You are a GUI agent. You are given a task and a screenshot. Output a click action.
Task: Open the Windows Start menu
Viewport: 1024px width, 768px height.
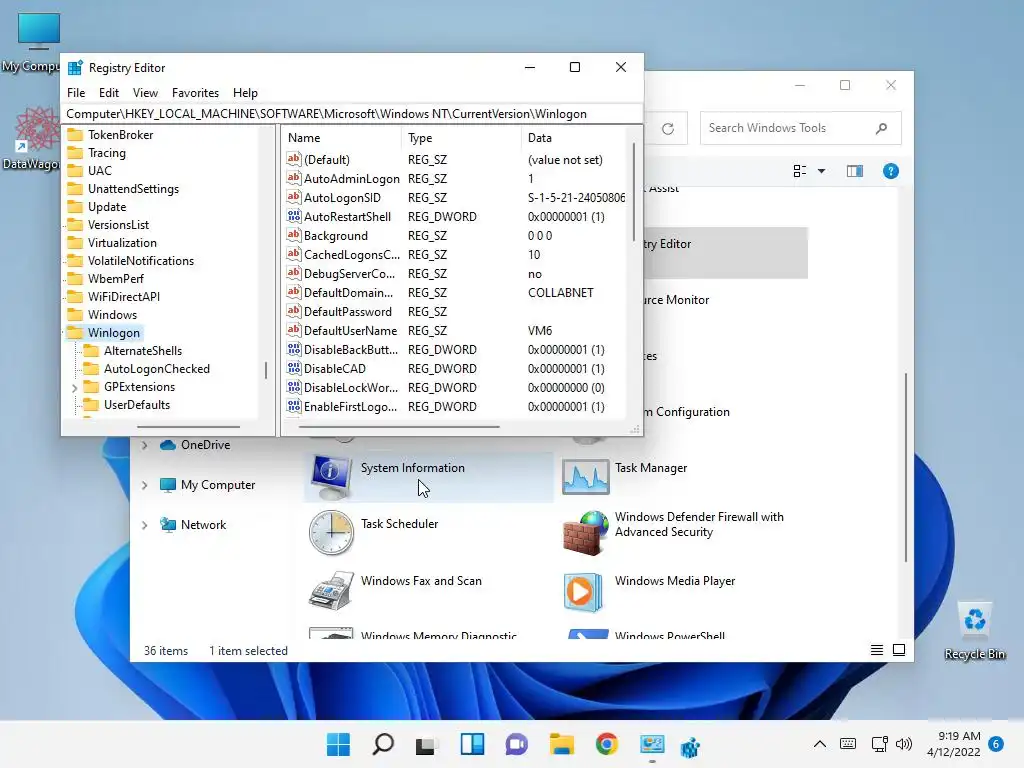pos(338,744)
